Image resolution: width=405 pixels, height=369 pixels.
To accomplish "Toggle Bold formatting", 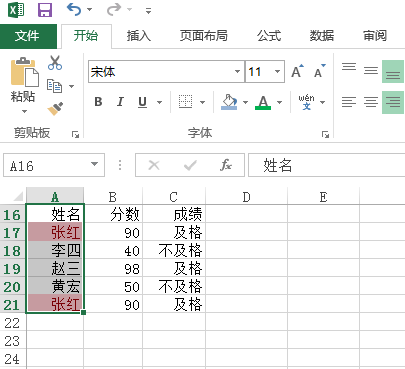I will click(x=98, y=102).
